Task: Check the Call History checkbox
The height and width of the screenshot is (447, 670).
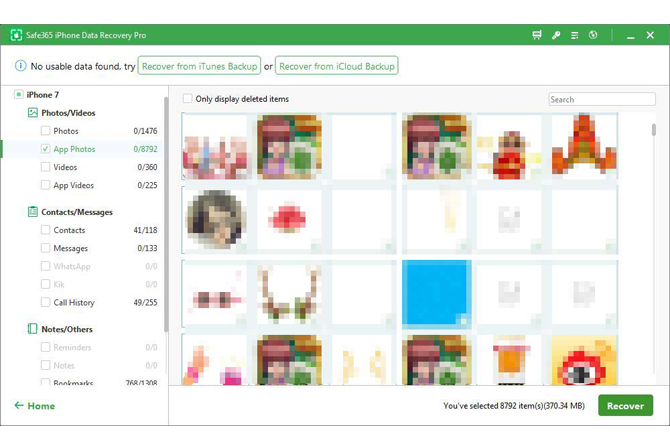Action: 45,302
